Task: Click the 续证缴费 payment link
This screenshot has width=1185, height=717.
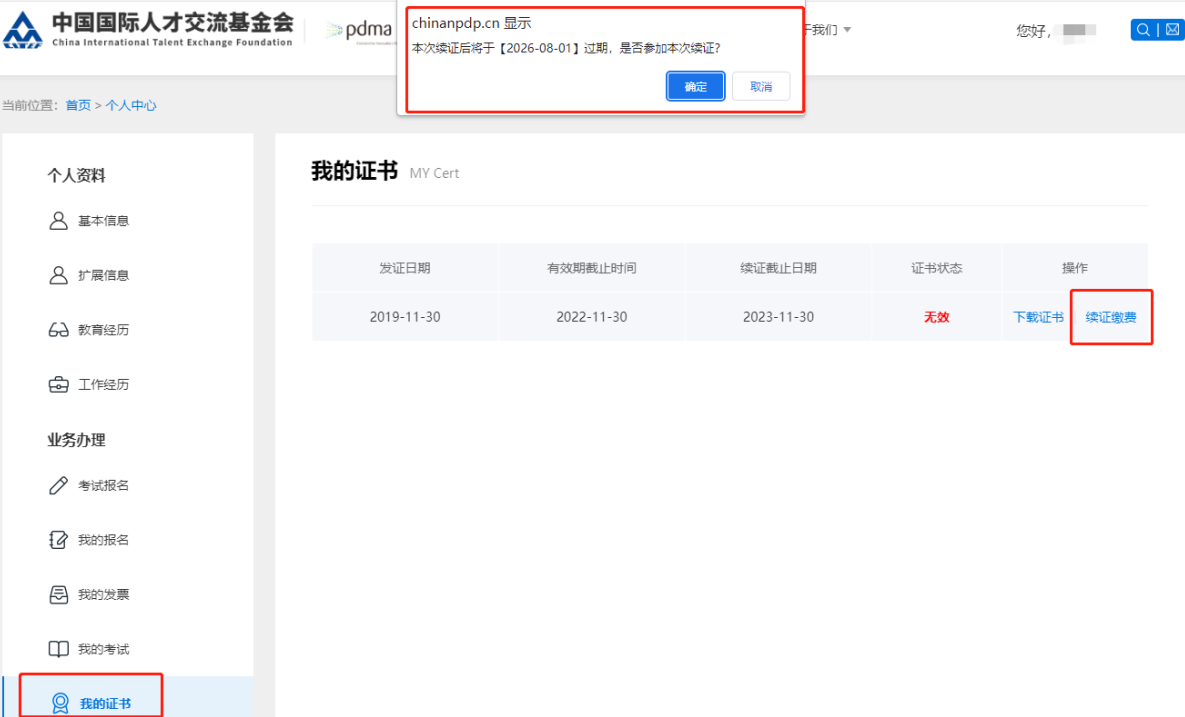Action: point(1110,316)
